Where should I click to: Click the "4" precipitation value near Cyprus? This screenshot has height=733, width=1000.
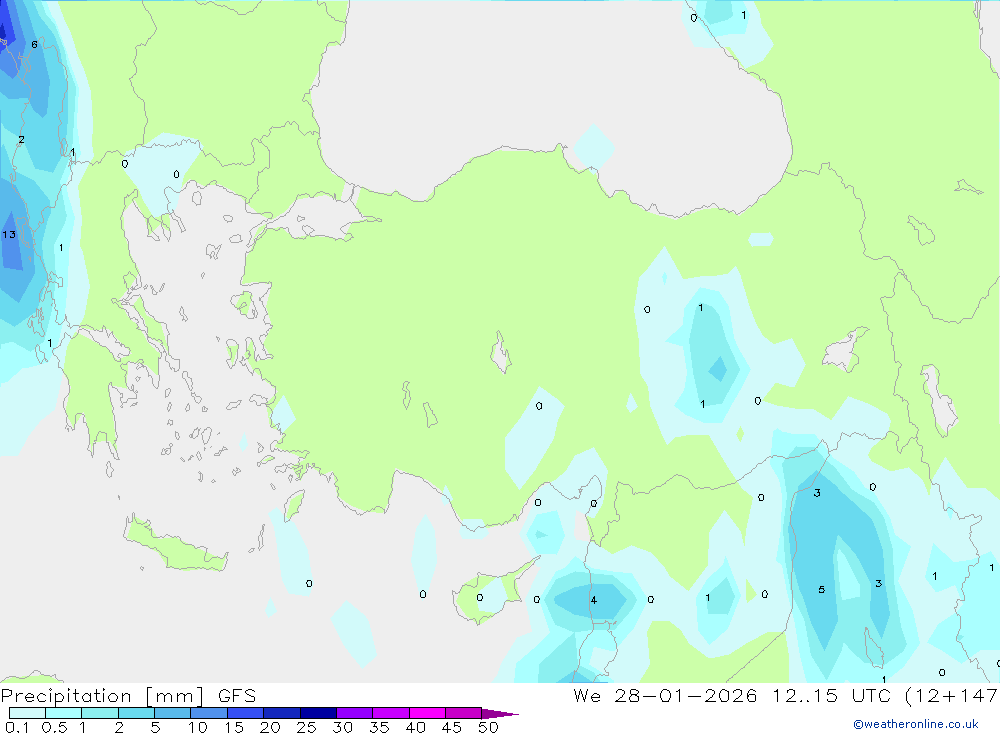(x=594, y=600)
